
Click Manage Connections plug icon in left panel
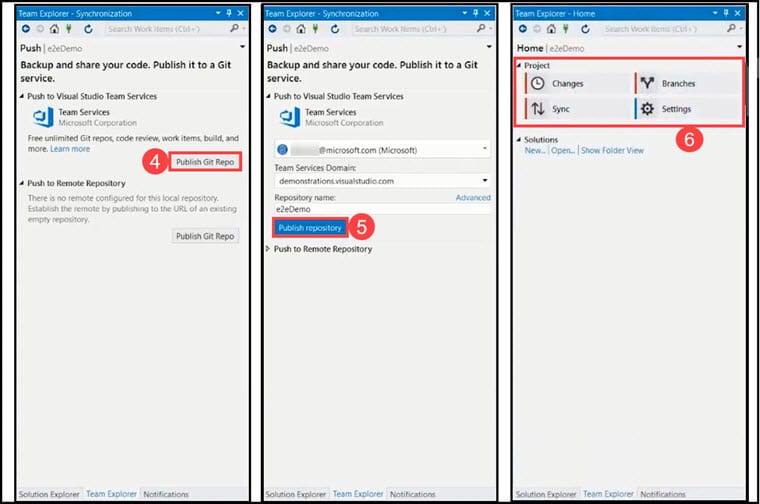tap(69, 29)
